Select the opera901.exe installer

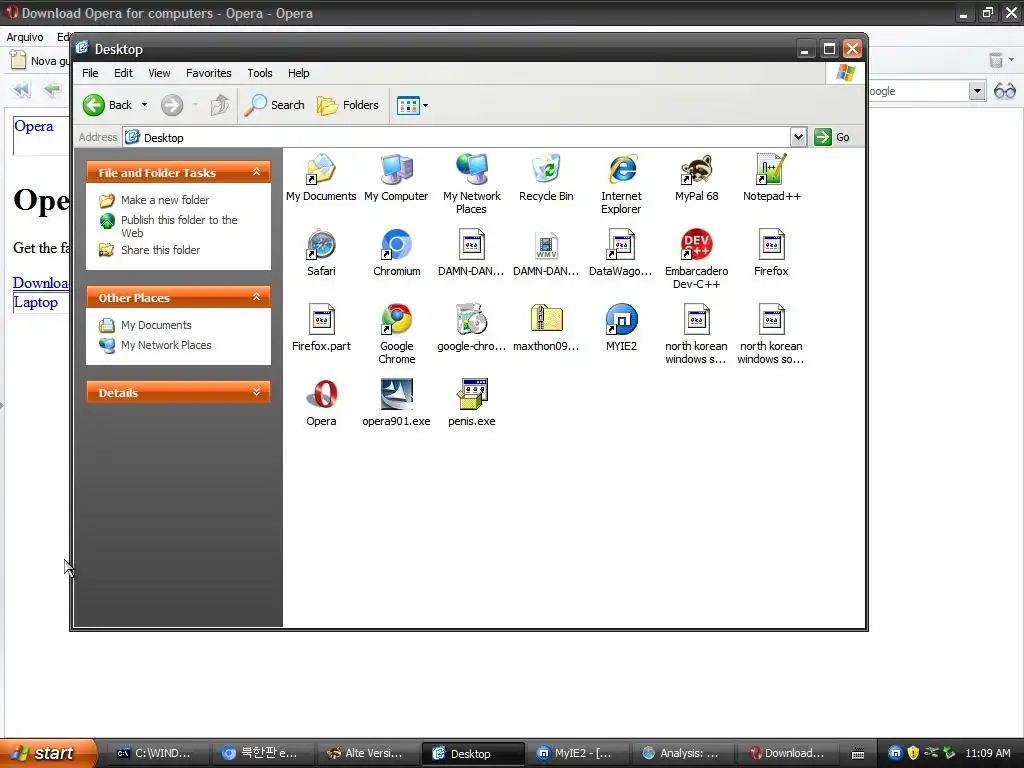[396, 402]
